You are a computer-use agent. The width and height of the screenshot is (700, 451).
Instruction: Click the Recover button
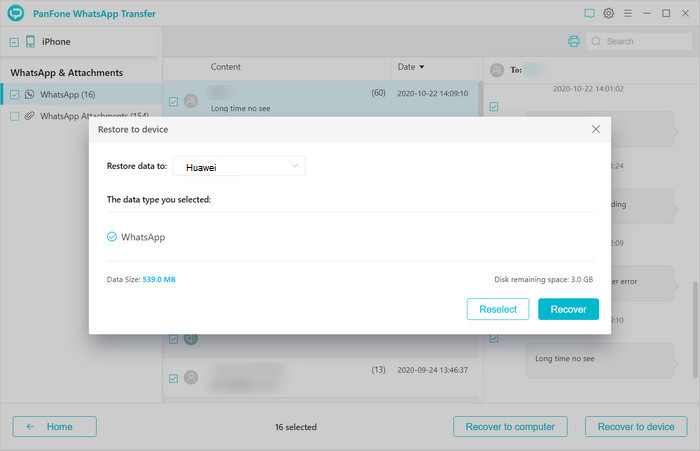pos(568,309)
